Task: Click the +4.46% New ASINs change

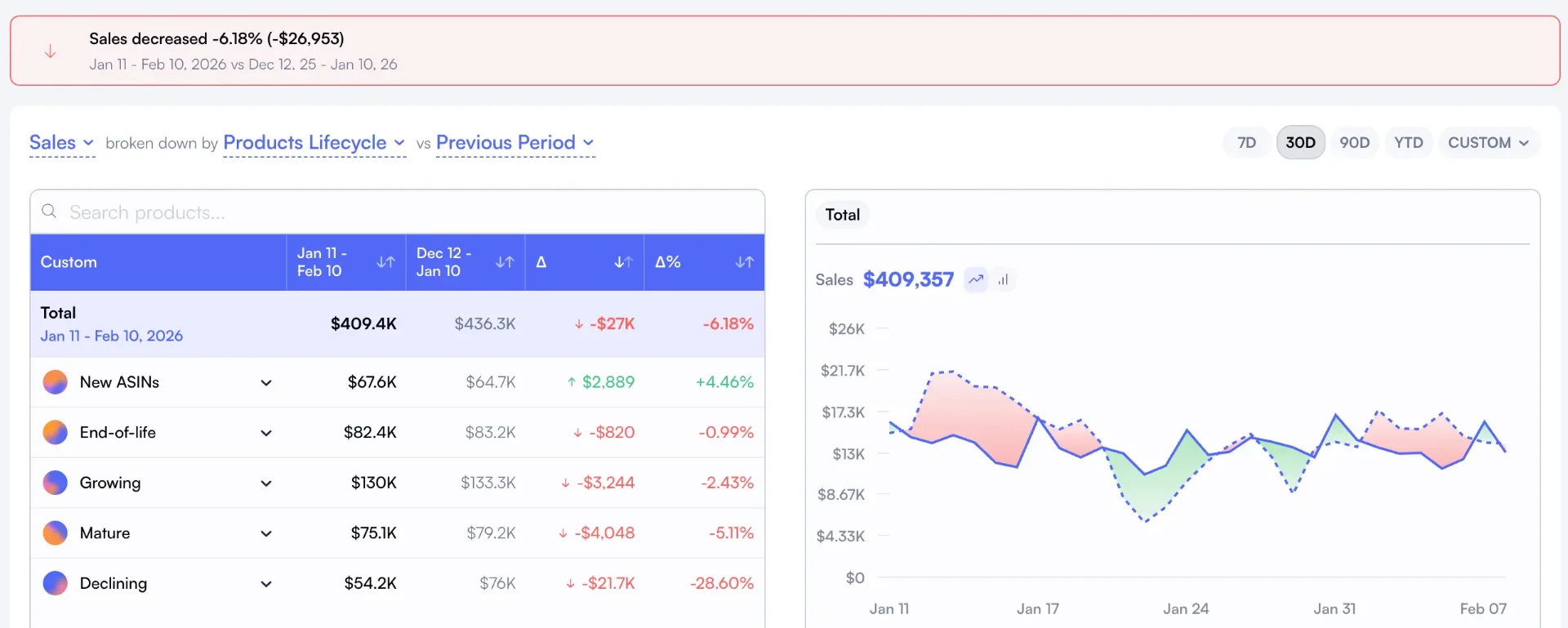Action: pos(724,382)
